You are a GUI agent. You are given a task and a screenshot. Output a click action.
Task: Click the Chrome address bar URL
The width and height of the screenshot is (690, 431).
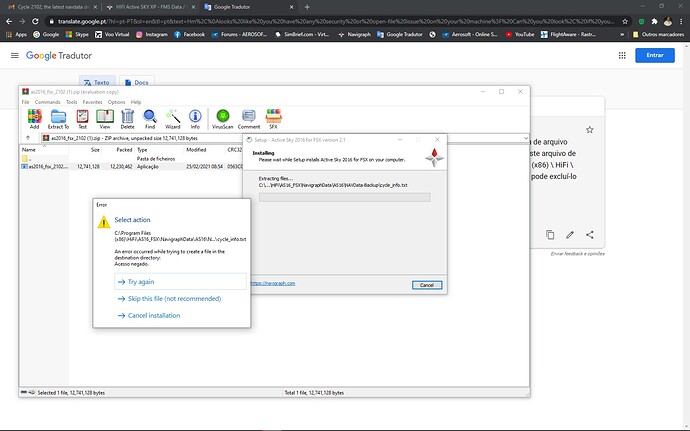coord(334,21)
